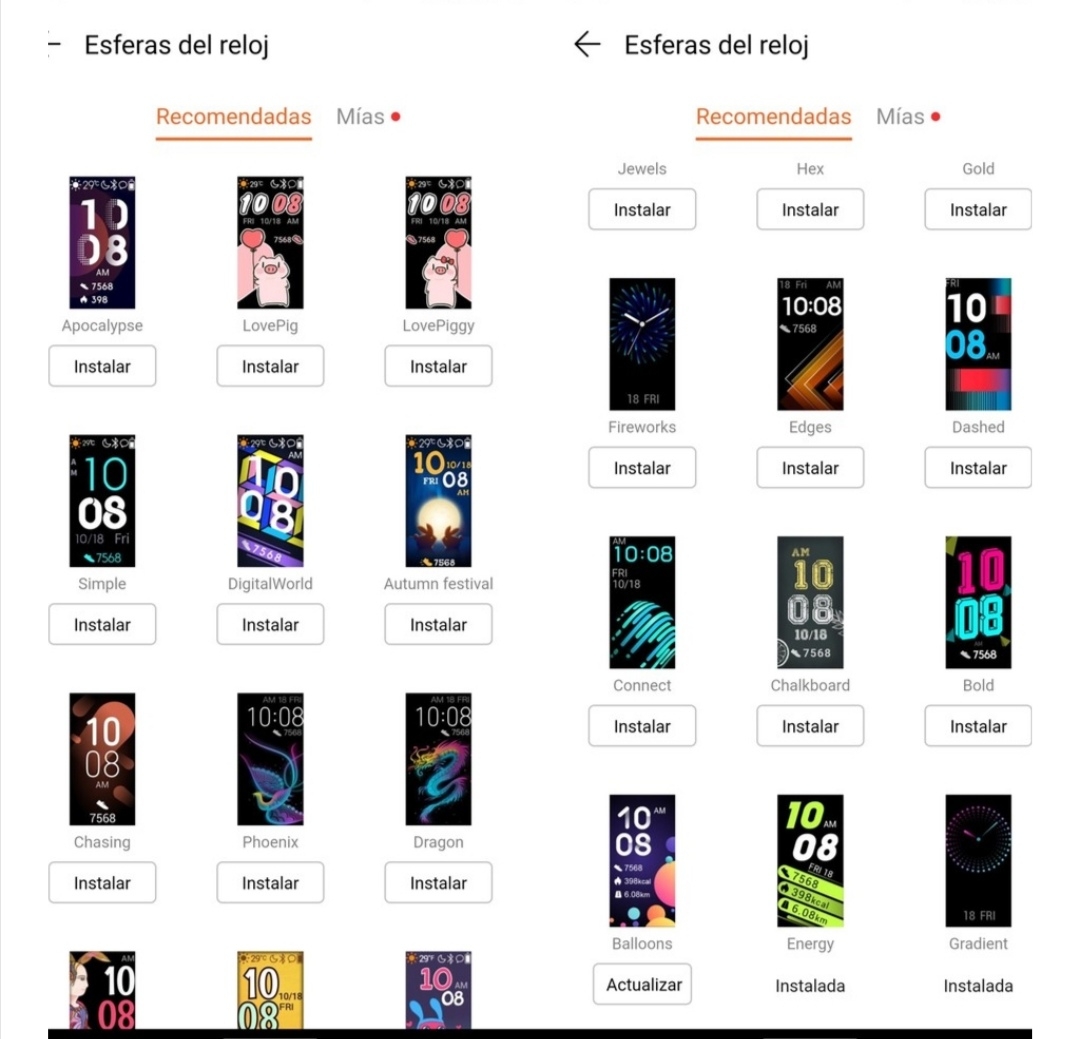Select the LovePig watch face thumbnail

click(270, 243)
